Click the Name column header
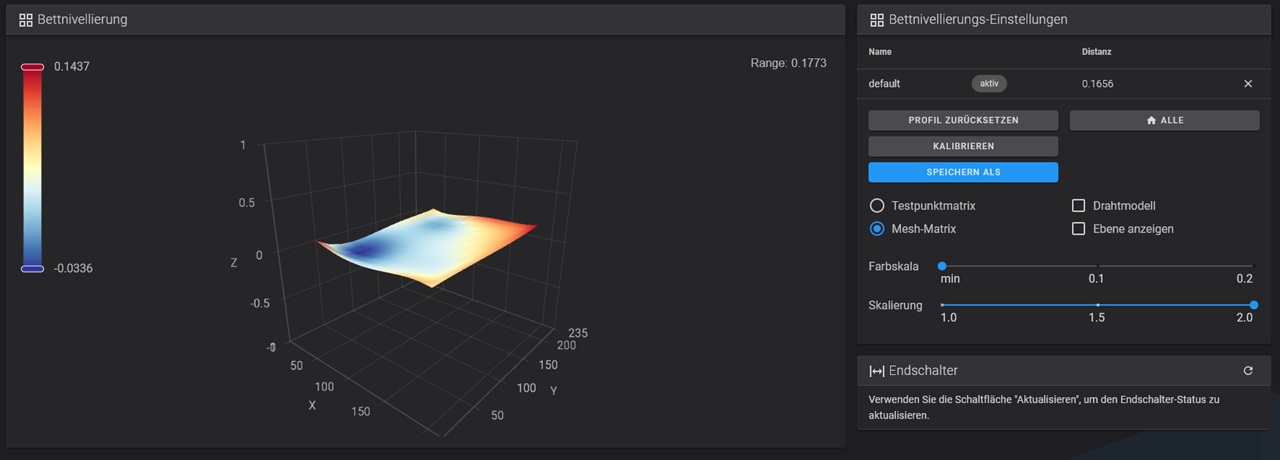The height and width of the screenshot is (460, 1280). point(880,51)
